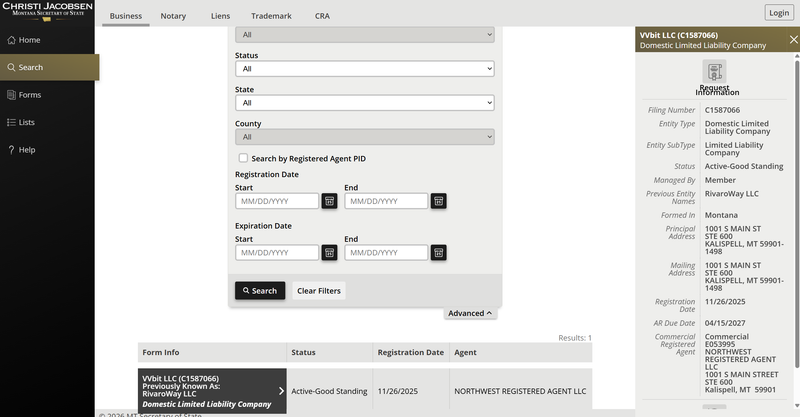Click the Login button
Viewport: 800px width, 417px height.
[779, 13]
